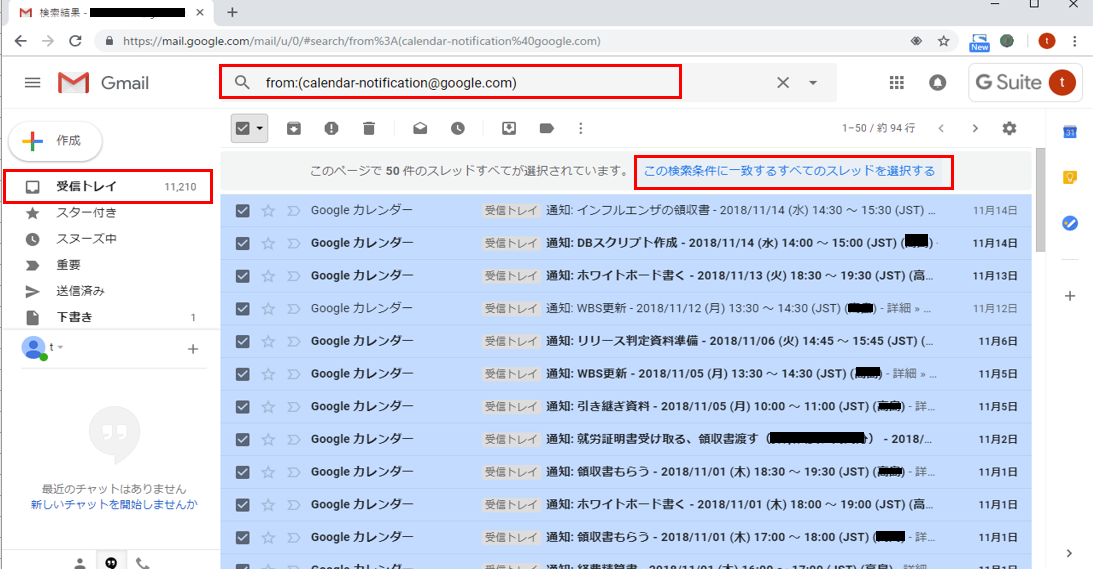The image size is (1093, 569).
Task: Click the 1–50 / 約 94 行 counter
Action: coord(878,128)
